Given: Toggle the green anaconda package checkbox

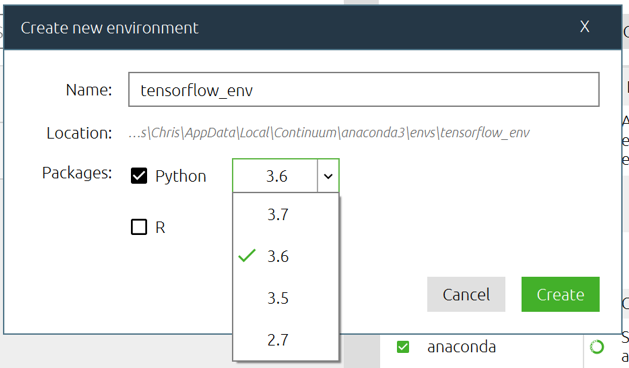Looking at the screenshot, I should [x=403, y=347].
